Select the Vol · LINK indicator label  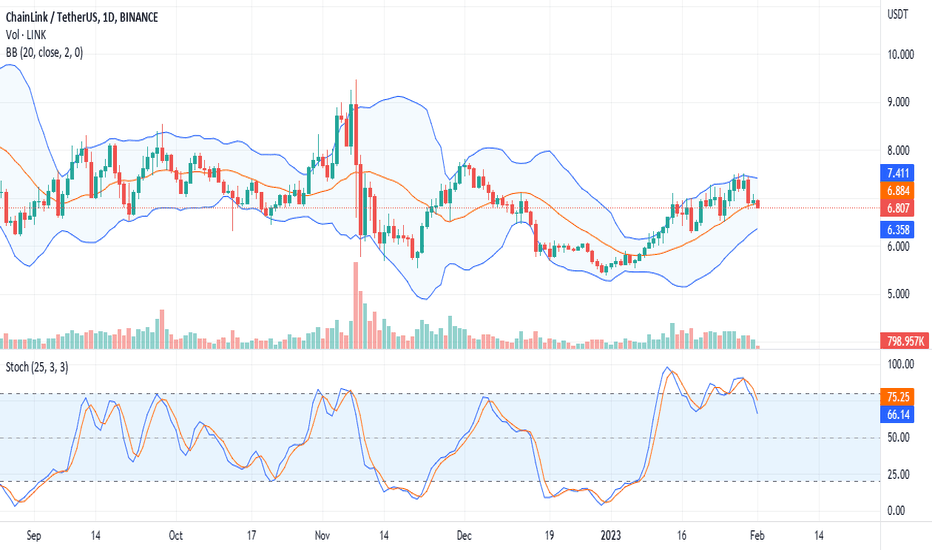[26, 35]
